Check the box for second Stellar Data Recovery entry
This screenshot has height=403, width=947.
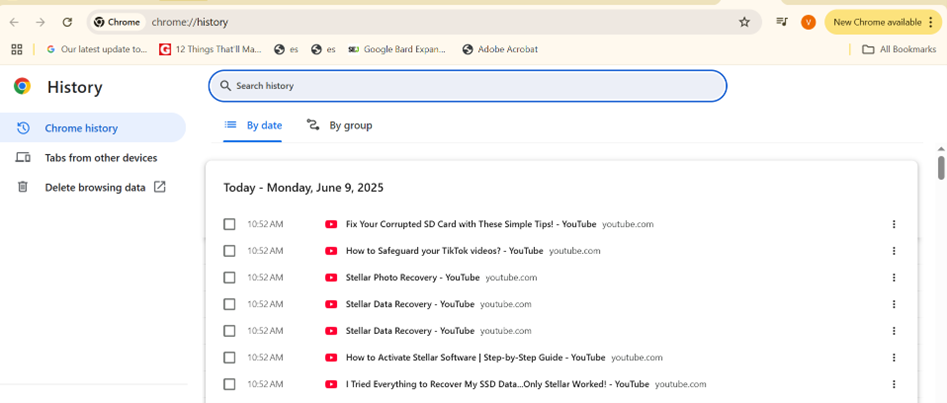(229, 330)
